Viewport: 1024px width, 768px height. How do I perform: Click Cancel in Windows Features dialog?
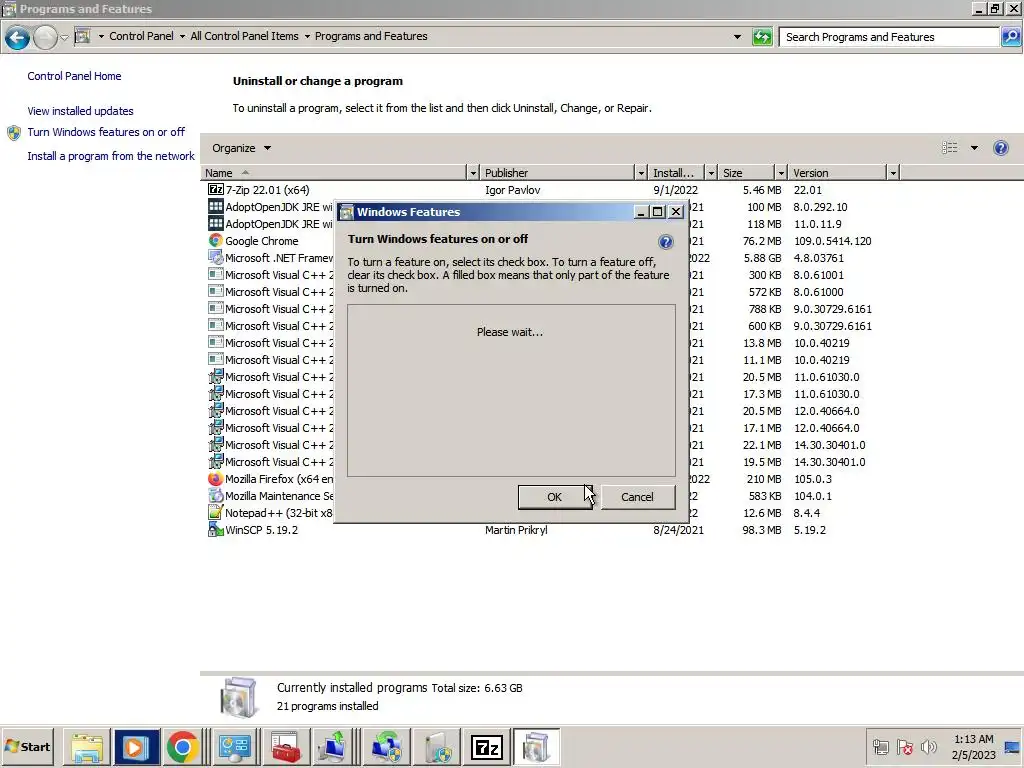click(637, 497)
